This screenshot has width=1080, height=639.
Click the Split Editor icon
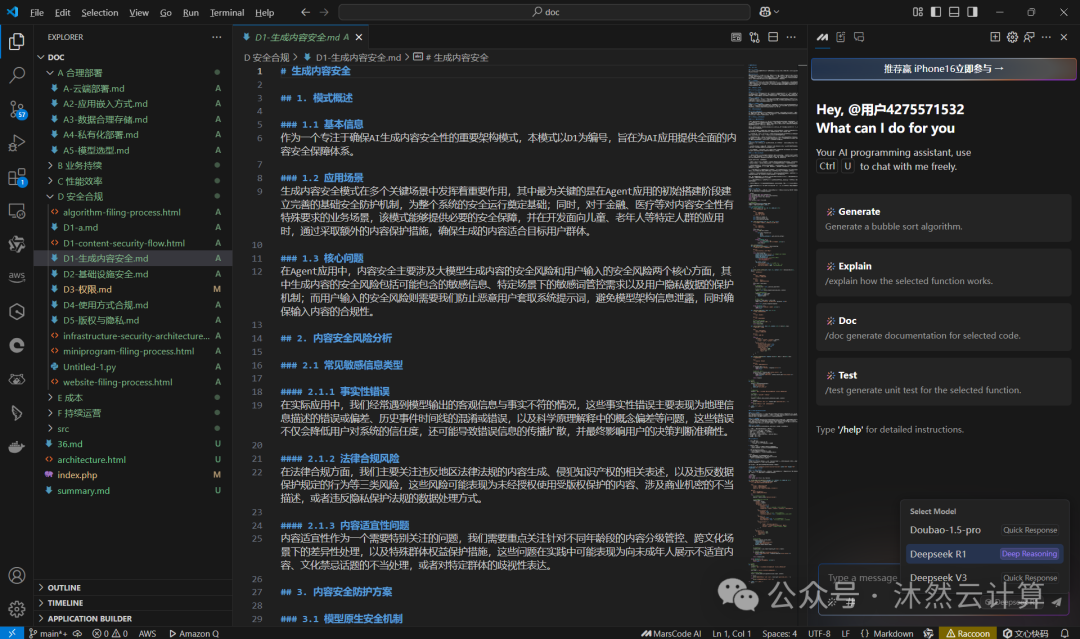[x=773, y=37]
